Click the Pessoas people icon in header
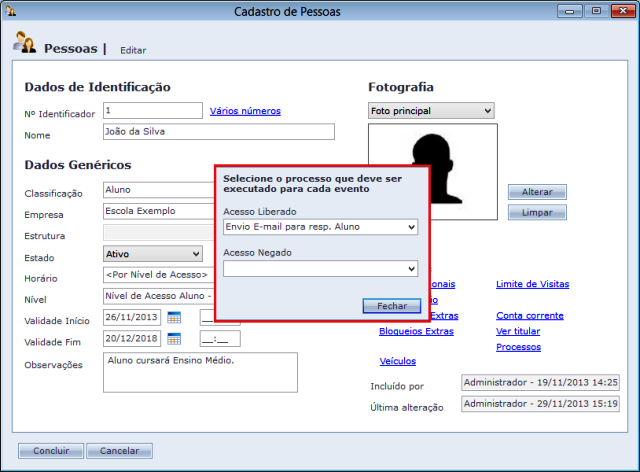Viewport: 640px width, 472px height. (25, 43)
